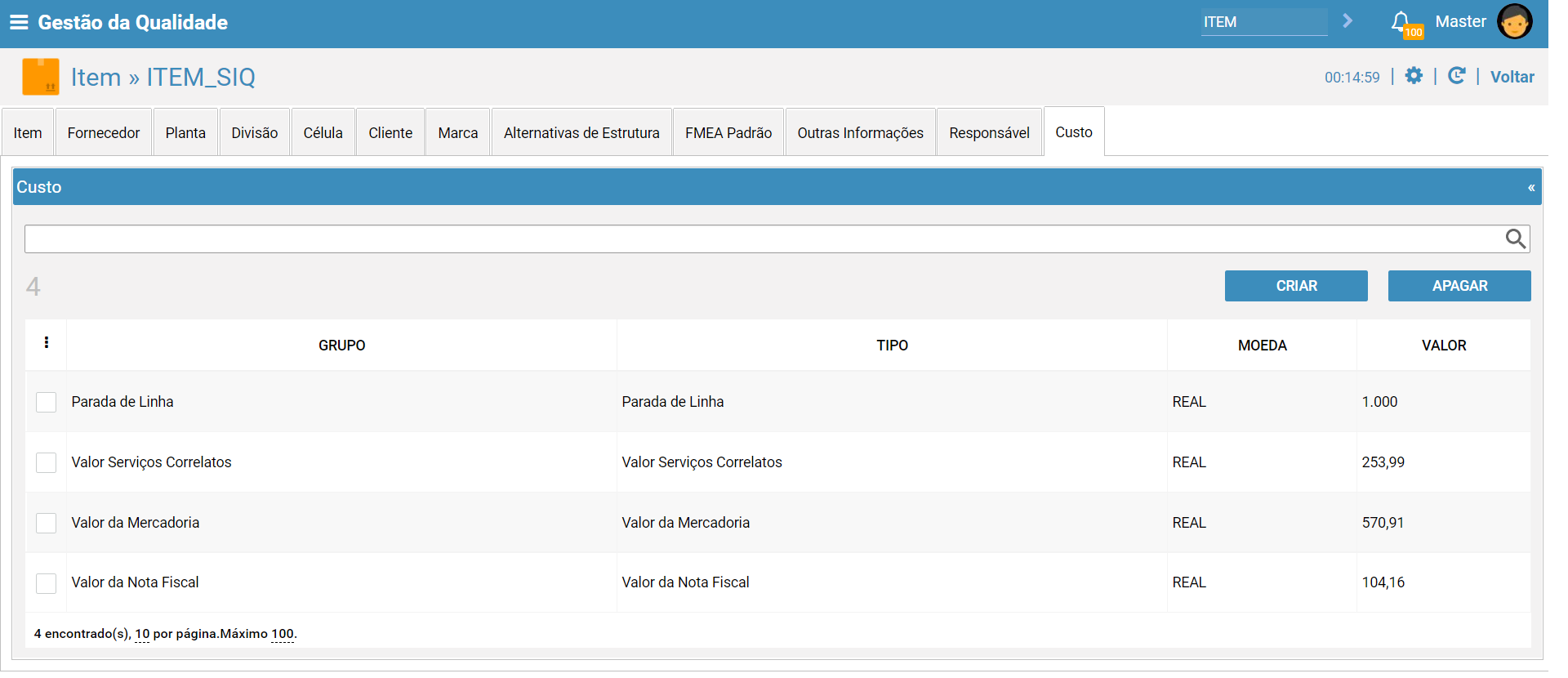This screenshot has height=678, width=1568.
Task: Click the search magnifier icon
Action: tap(1515, 239)
